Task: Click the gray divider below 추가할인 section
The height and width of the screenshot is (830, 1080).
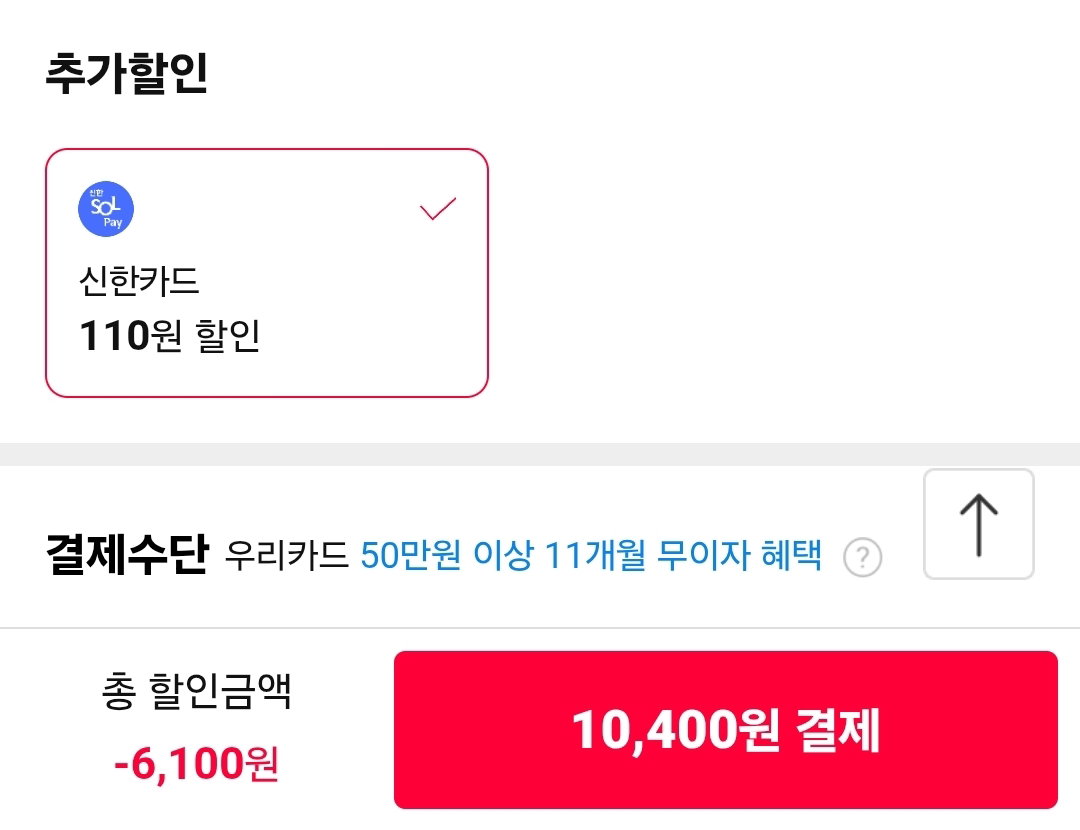Action: coord(540,455)
